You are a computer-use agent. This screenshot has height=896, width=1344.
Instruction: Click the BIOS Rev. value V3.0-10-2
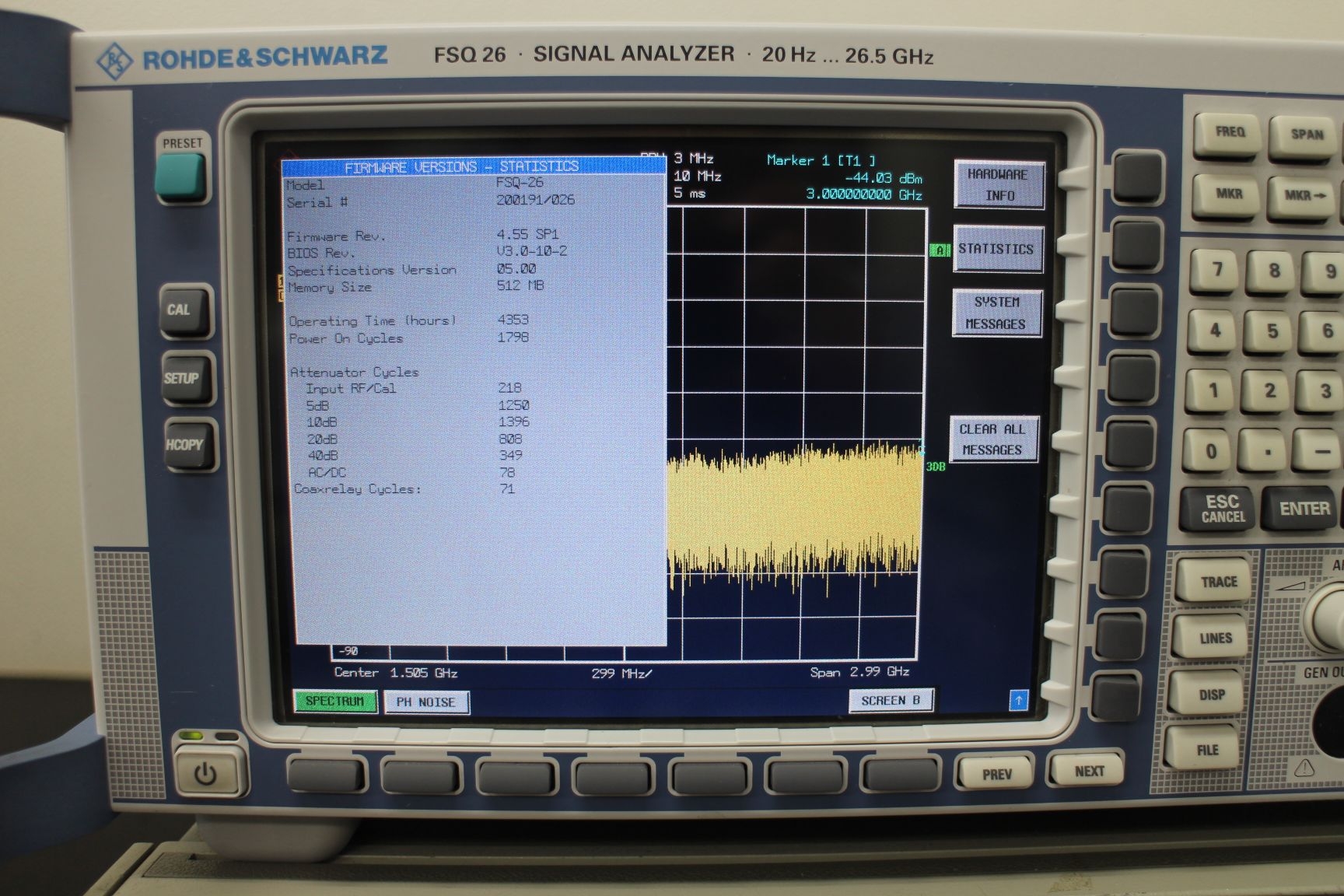tap(532, 251)
